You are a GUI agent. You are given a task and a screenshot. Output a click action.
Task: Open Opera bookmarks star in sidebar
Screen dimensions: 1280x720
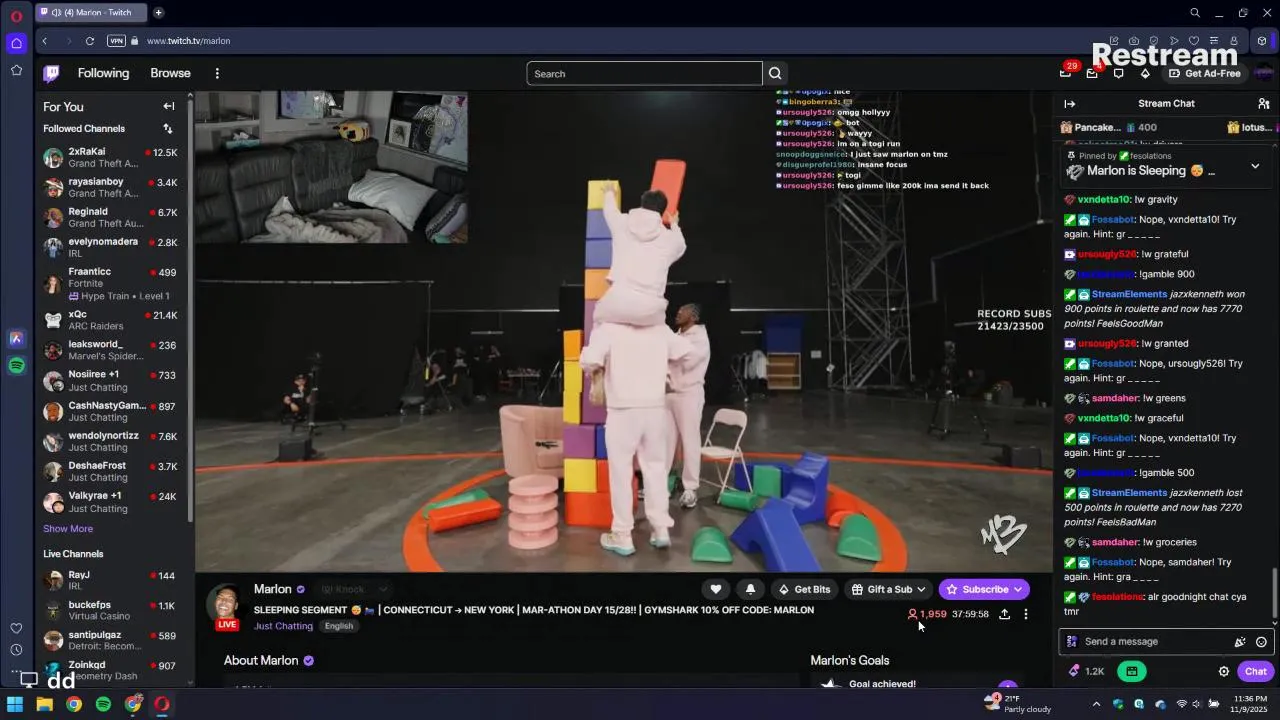(x=16, y=70)
